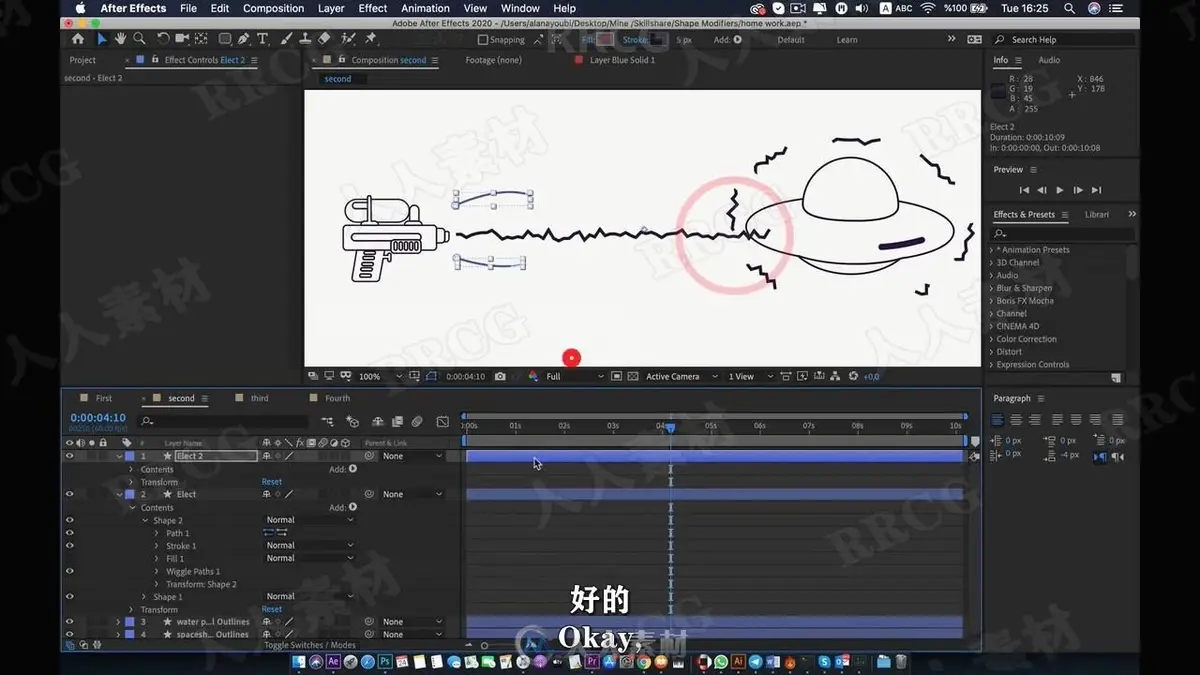The height and width of the screenshot is (675, 1200).
Task: Click the Draft 3D icon in timeline
Action: coord(352,422)
